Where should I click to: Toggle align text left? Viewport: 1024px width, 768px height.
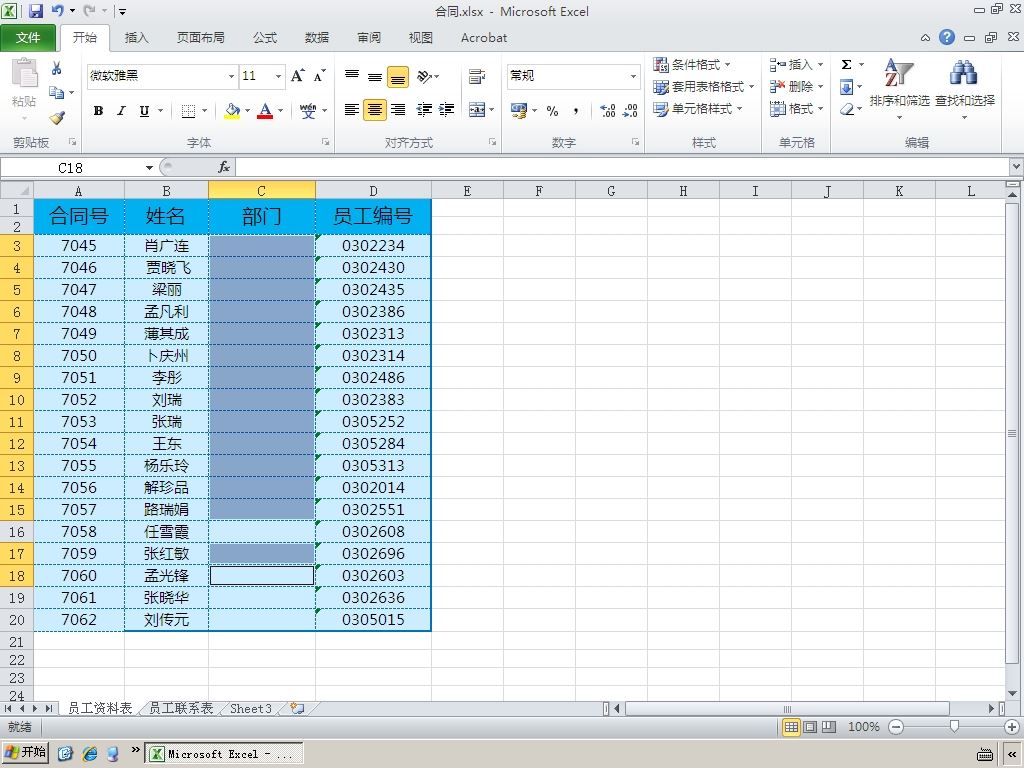click(x=352, y=110)
